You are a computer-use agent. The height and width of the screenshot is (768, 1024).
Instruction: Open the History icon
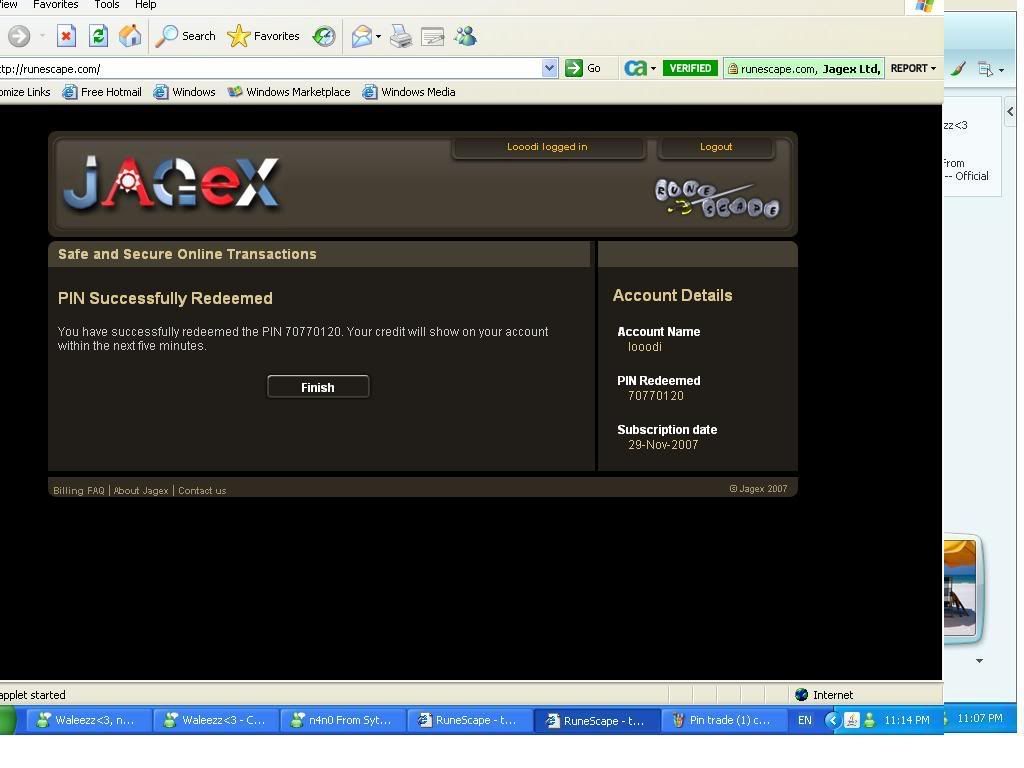pos(323,36)
